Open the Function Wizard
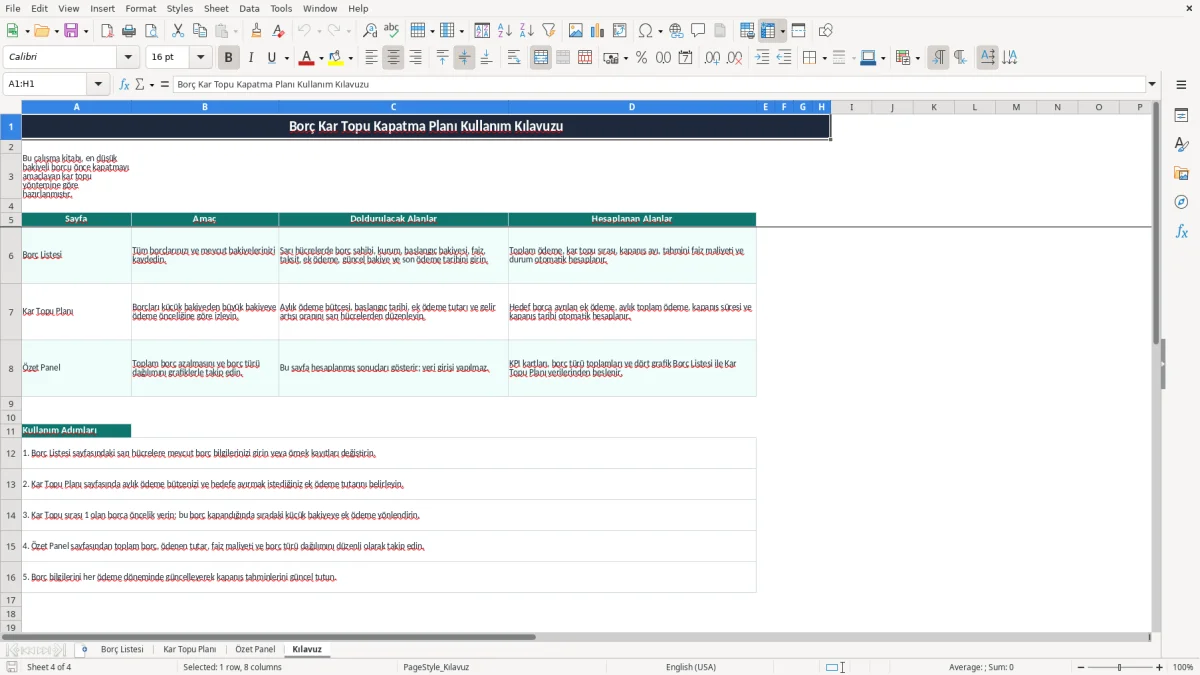 125,84
